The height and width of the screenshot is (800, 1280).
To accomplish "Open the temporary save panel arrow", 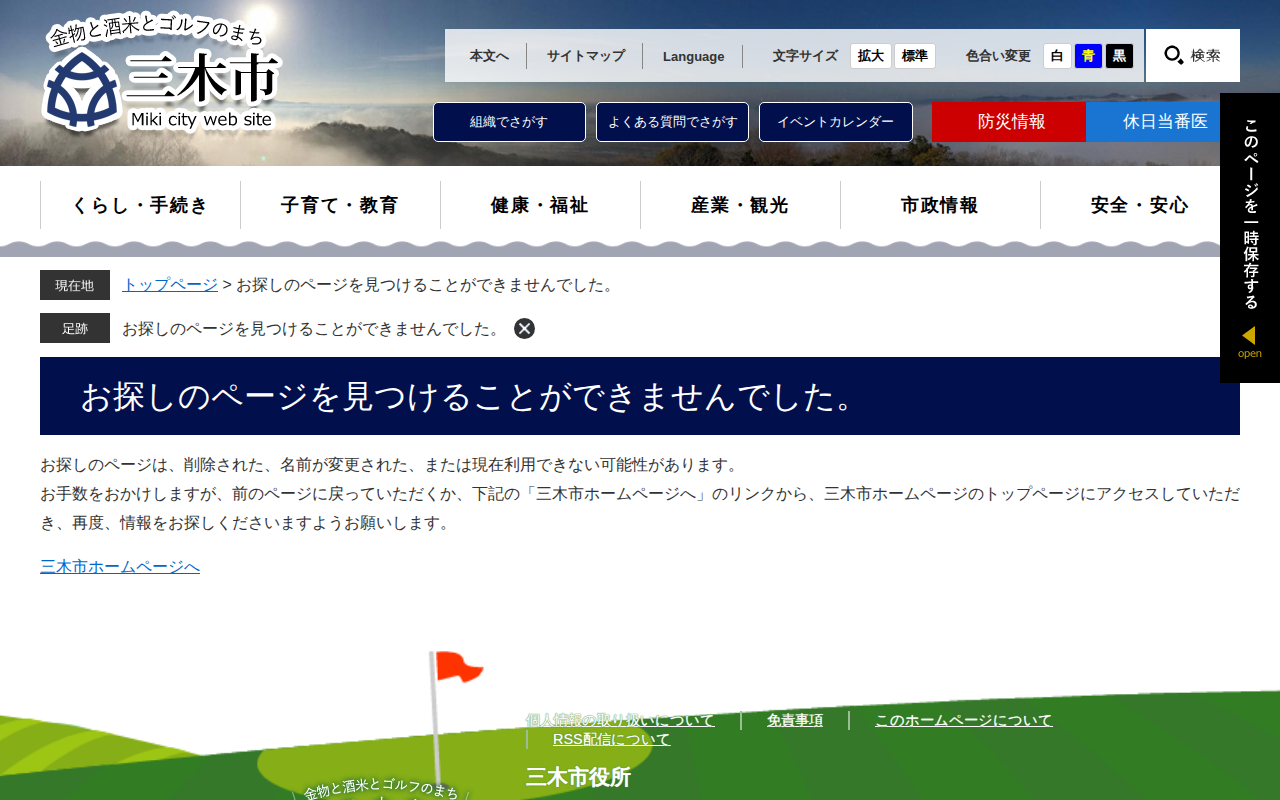I will click(x=1249, y=336).
